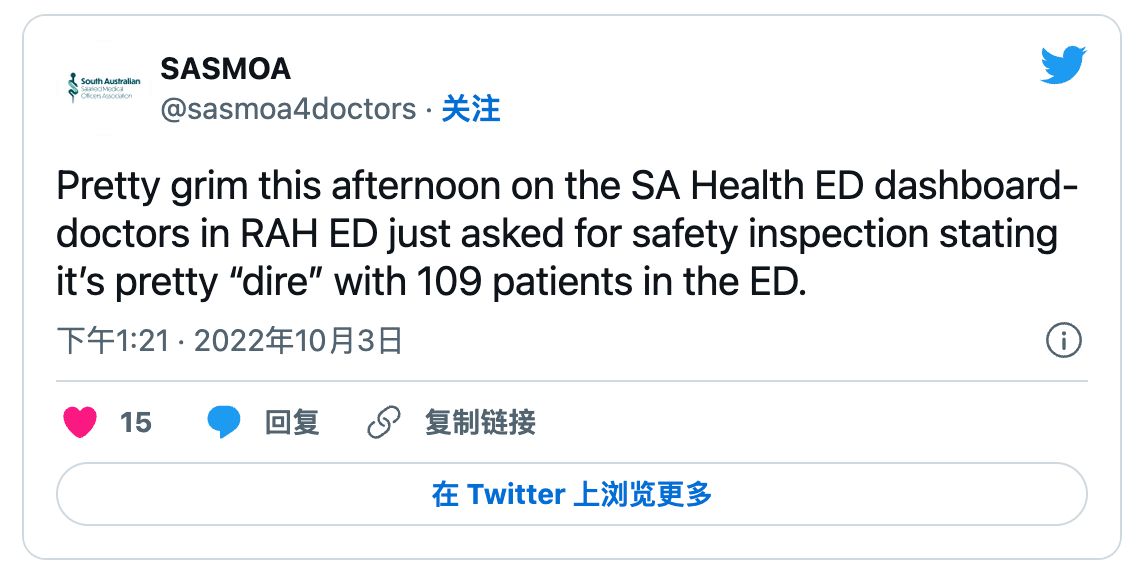This screenshot has height=574, width=1144.
Task: Open the @sasmoa4doctors handle link
Action: pos(288,109)
